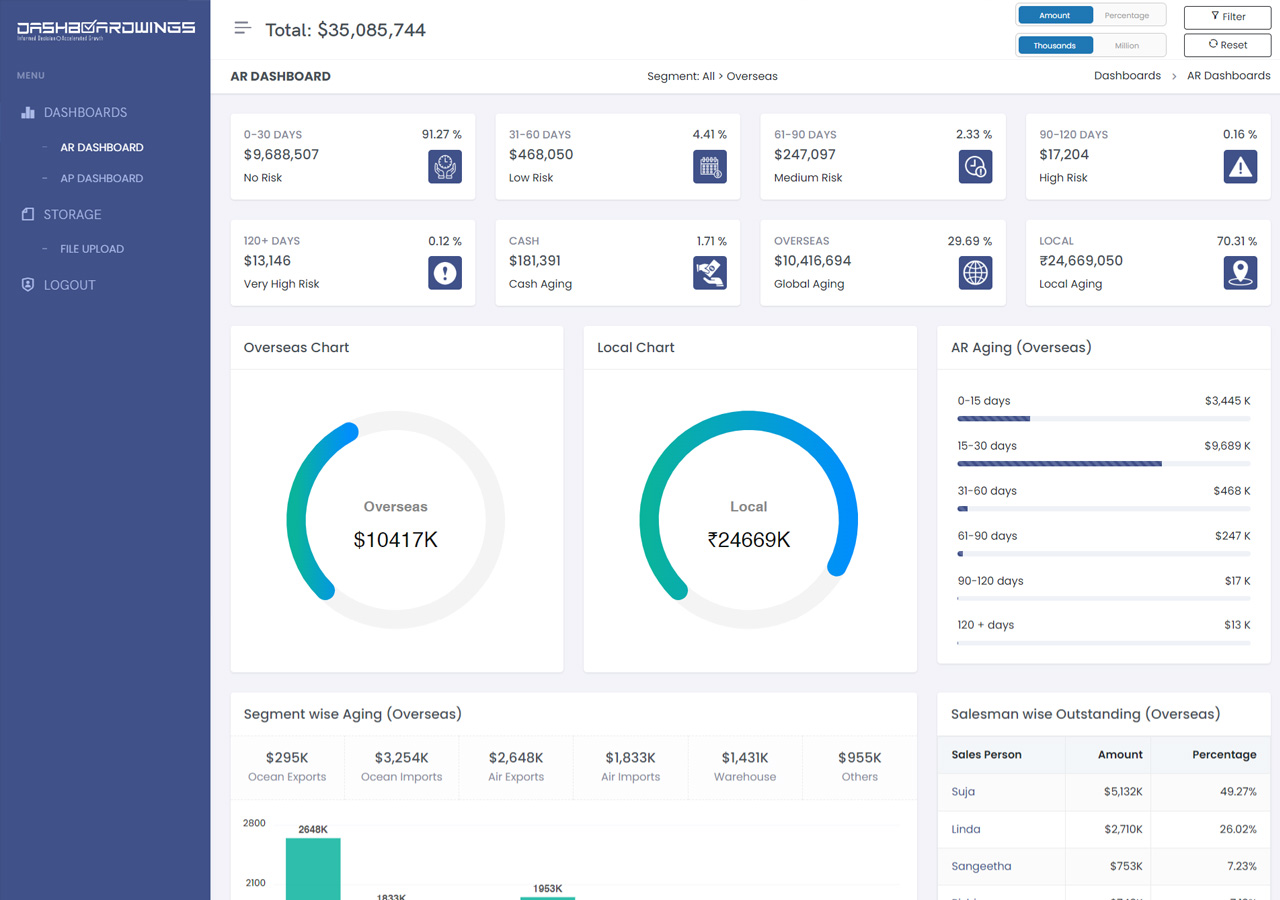Select the Others $955K segment

pos(859,767)
